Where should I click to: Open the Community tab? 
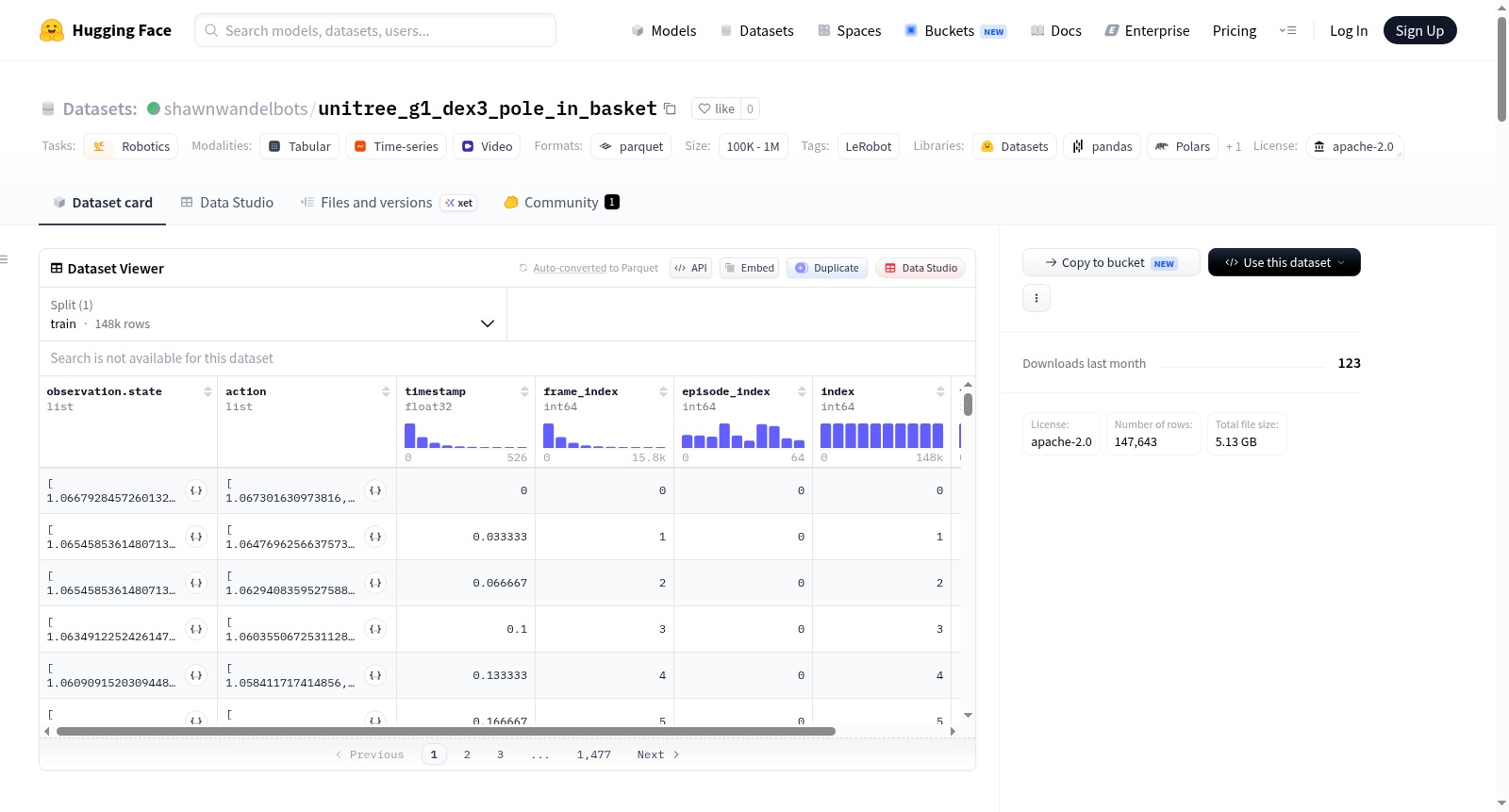click(561, 202)
